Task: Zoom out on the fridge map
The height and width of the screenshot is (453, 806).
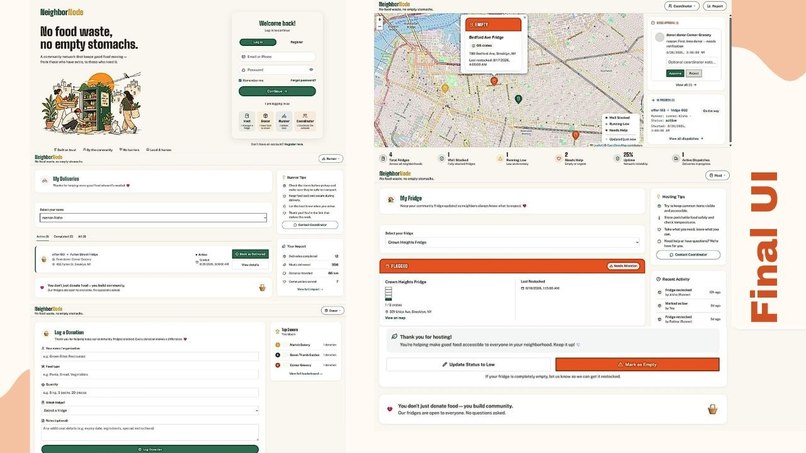Action: coord(380,26)
